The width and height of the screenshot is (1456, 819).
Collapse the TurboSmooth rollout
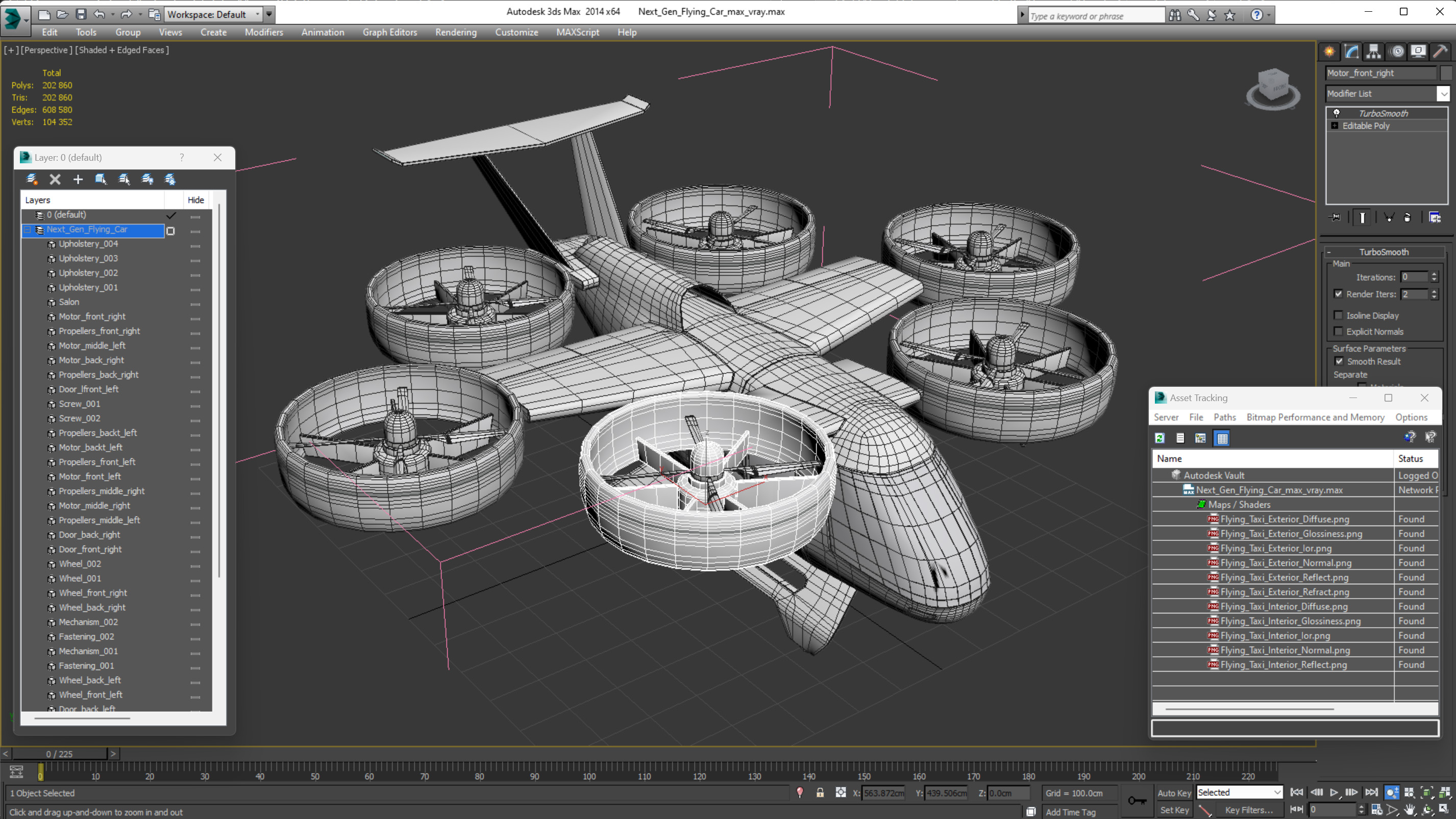click(x=1384, y=252)
